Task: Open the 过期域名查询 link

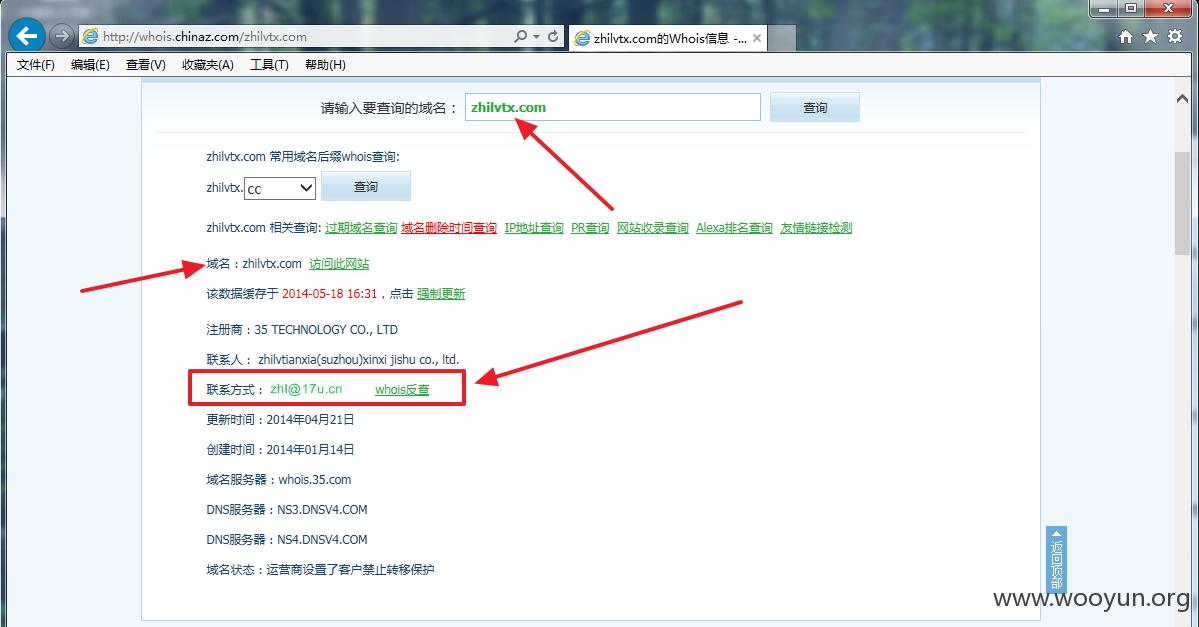Action: coord(361,228)
